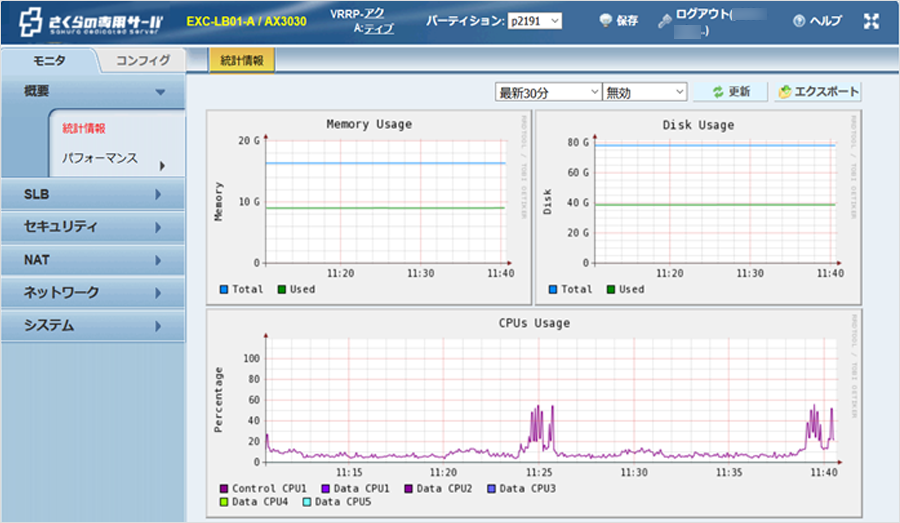Viewport: 900px width, 523px height.
Task: Switch to the コンフィグ tab
Action: 143,61
